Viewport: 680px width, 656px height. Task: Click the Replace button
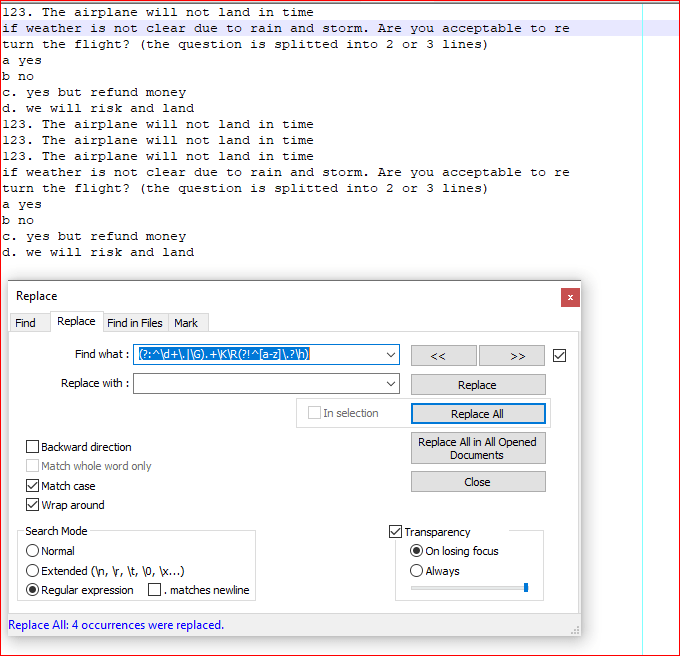(478, 385)
